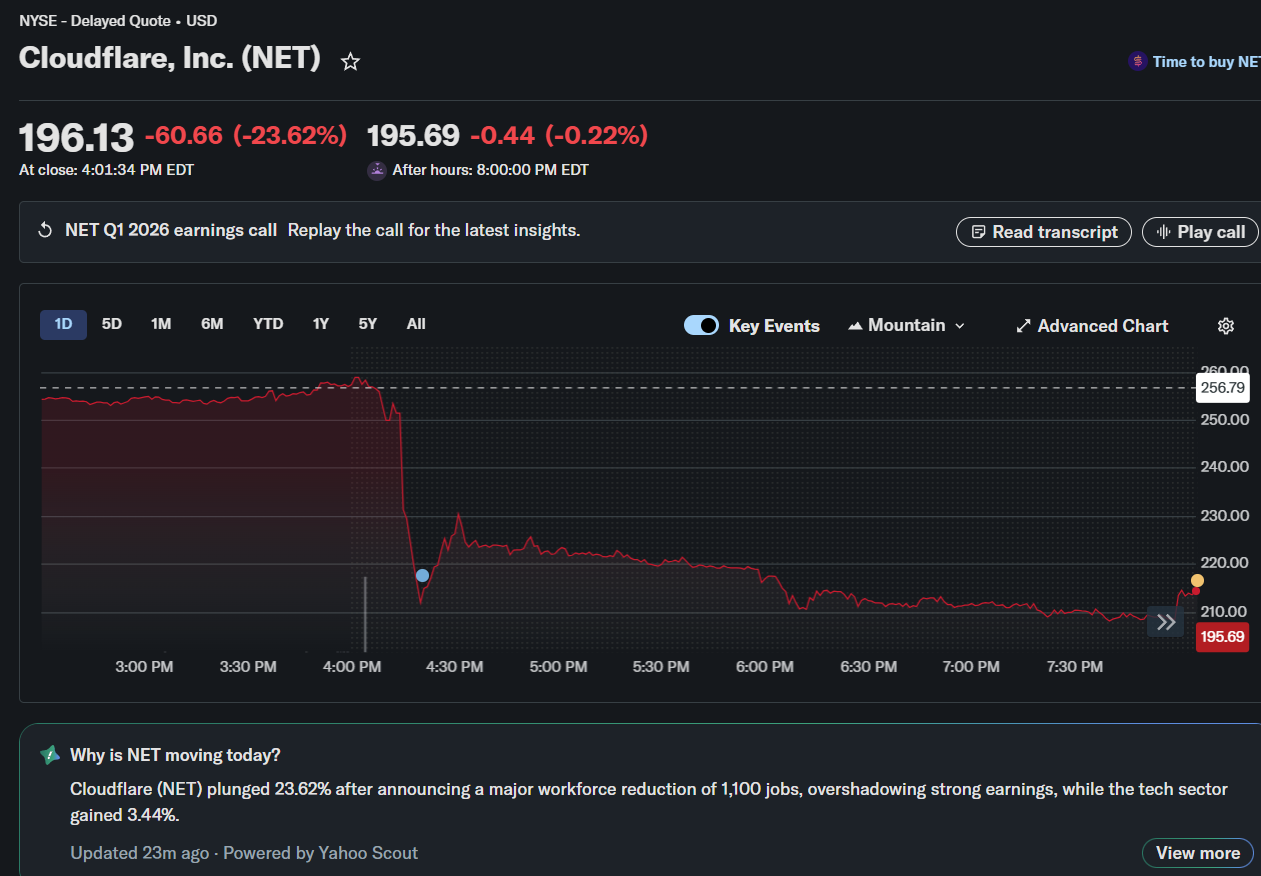Click the -0.44 (-0.22%) after-hours change
The image size is (1261, 876).
click(x=559, y=135)
